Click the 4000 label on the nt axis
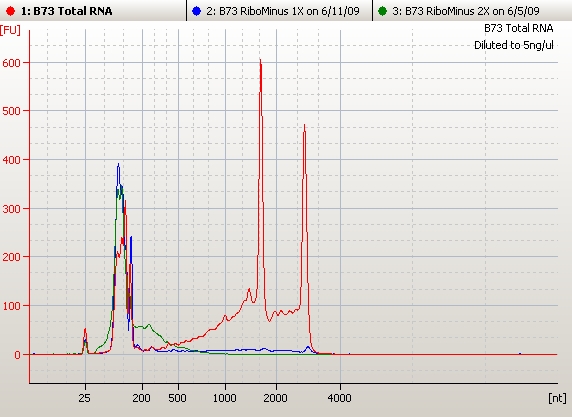 340,398
